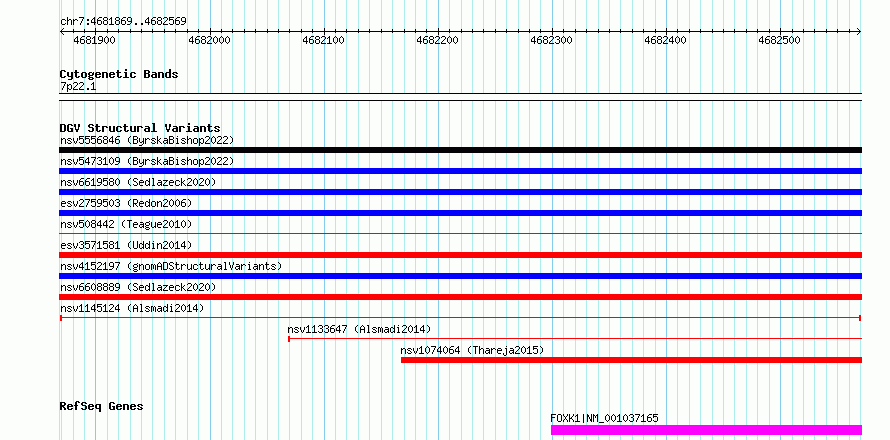The width and height of the screenshot is (890, 440).
Task: Click the blue bar of nsv5473109
Action: tap(461, 171)
